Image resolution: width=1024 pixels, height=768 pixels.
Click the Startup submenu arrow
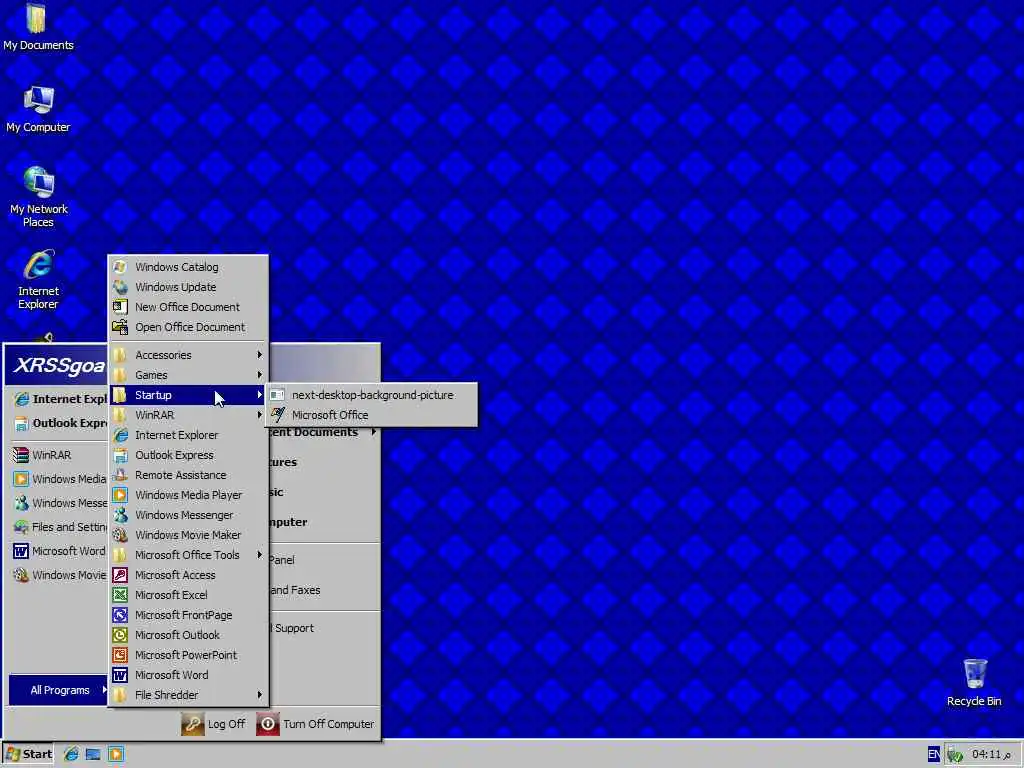tap(259, 395)
